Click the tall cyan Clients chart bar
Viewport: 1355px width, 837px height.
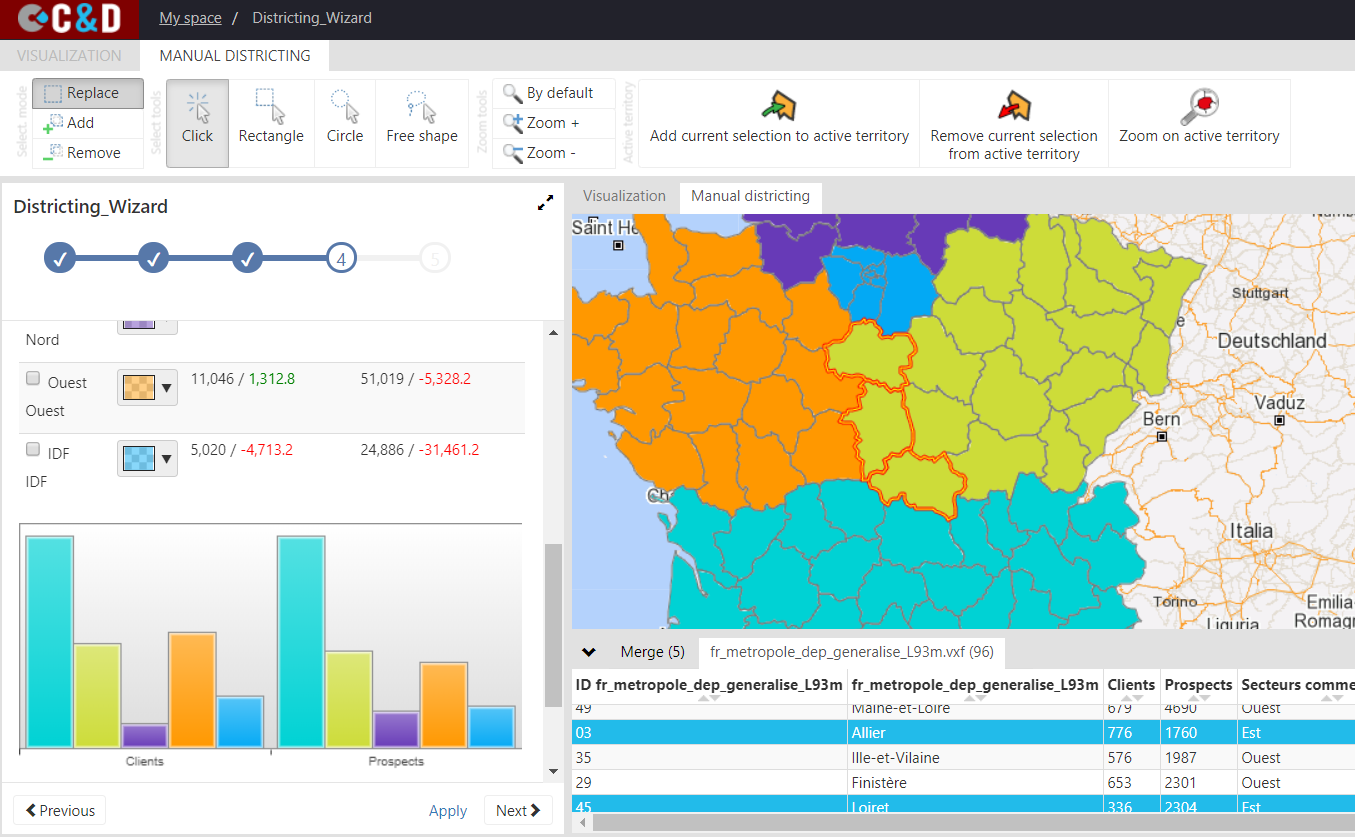[x=50, y=642]
